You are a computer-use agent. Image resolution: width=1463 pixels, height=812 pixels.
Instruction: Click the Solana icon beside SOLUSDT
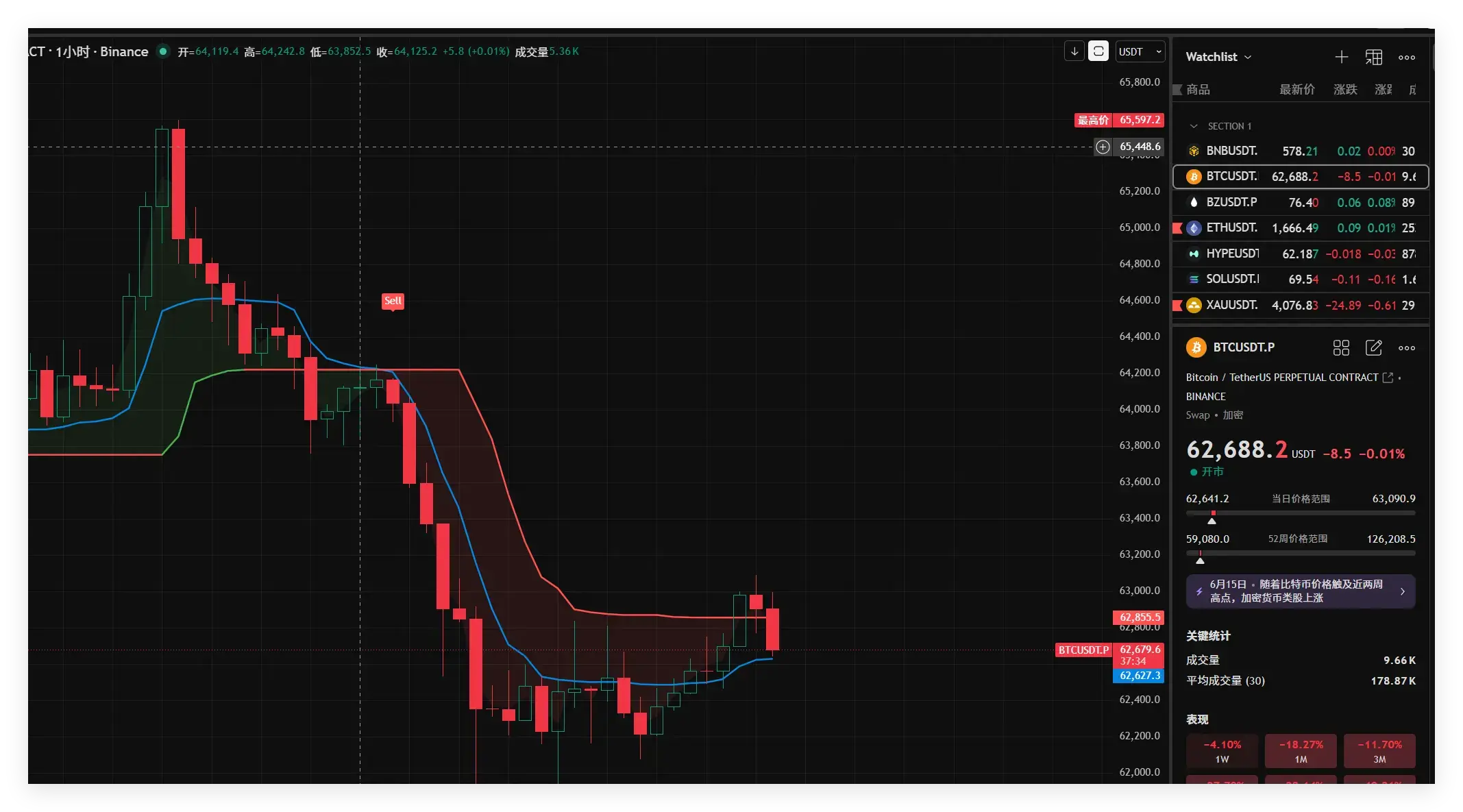point(1194,280)
